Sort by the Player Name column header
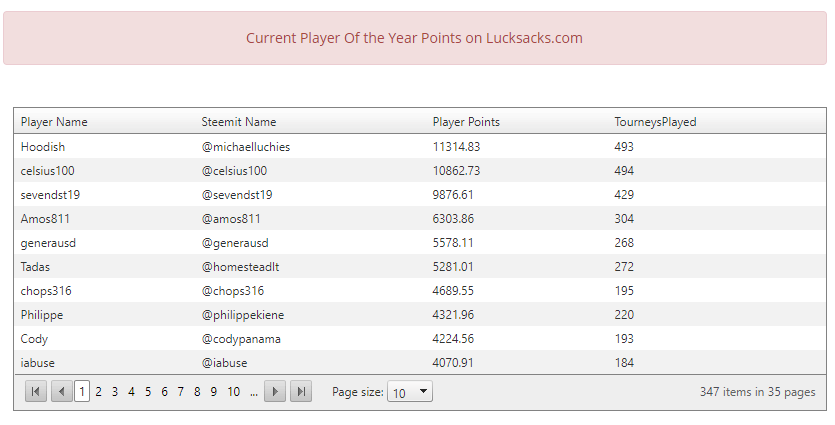This screenshot has height=425, width=835. pyautogui.click(x=54, y=122)
